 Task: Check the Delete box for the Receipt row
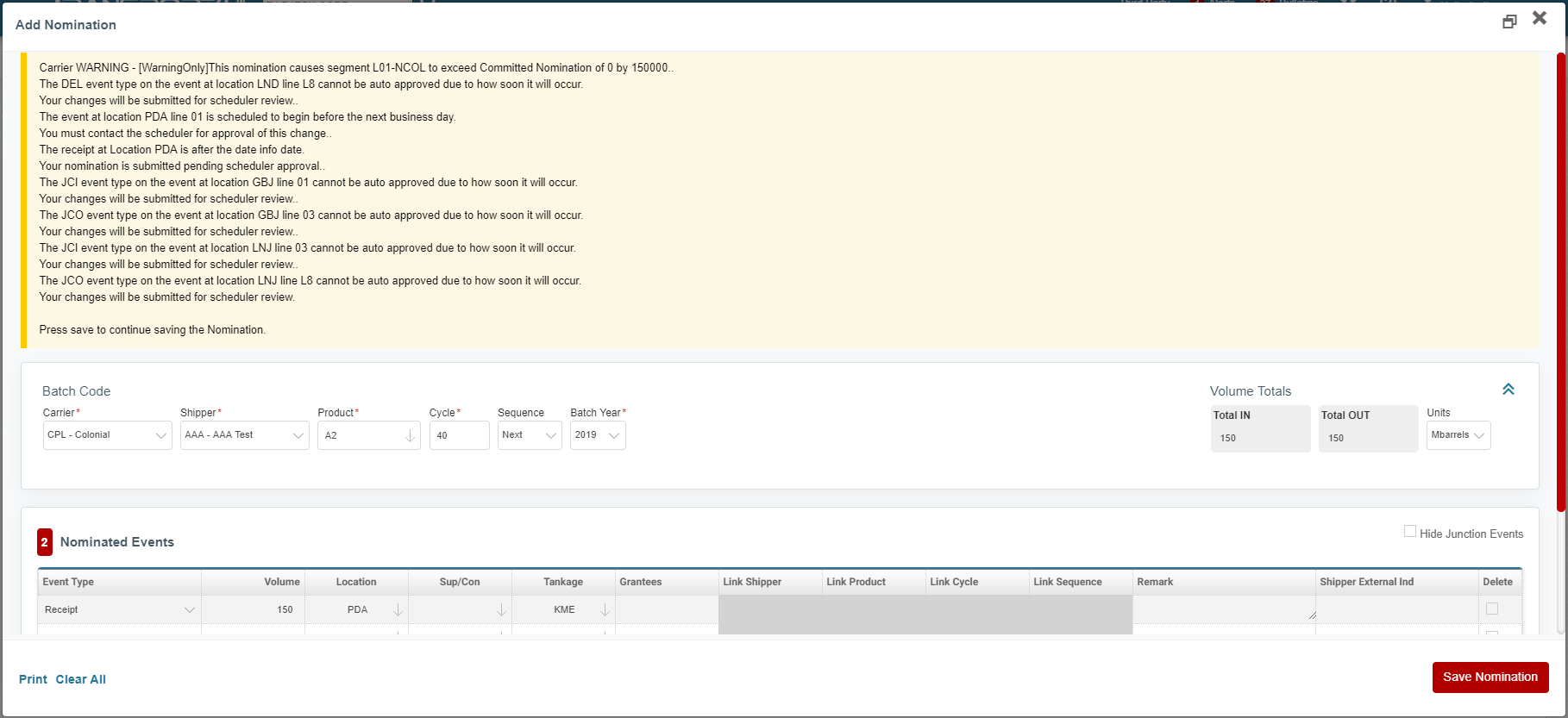pyautogui.click(x=1491, y=609)
